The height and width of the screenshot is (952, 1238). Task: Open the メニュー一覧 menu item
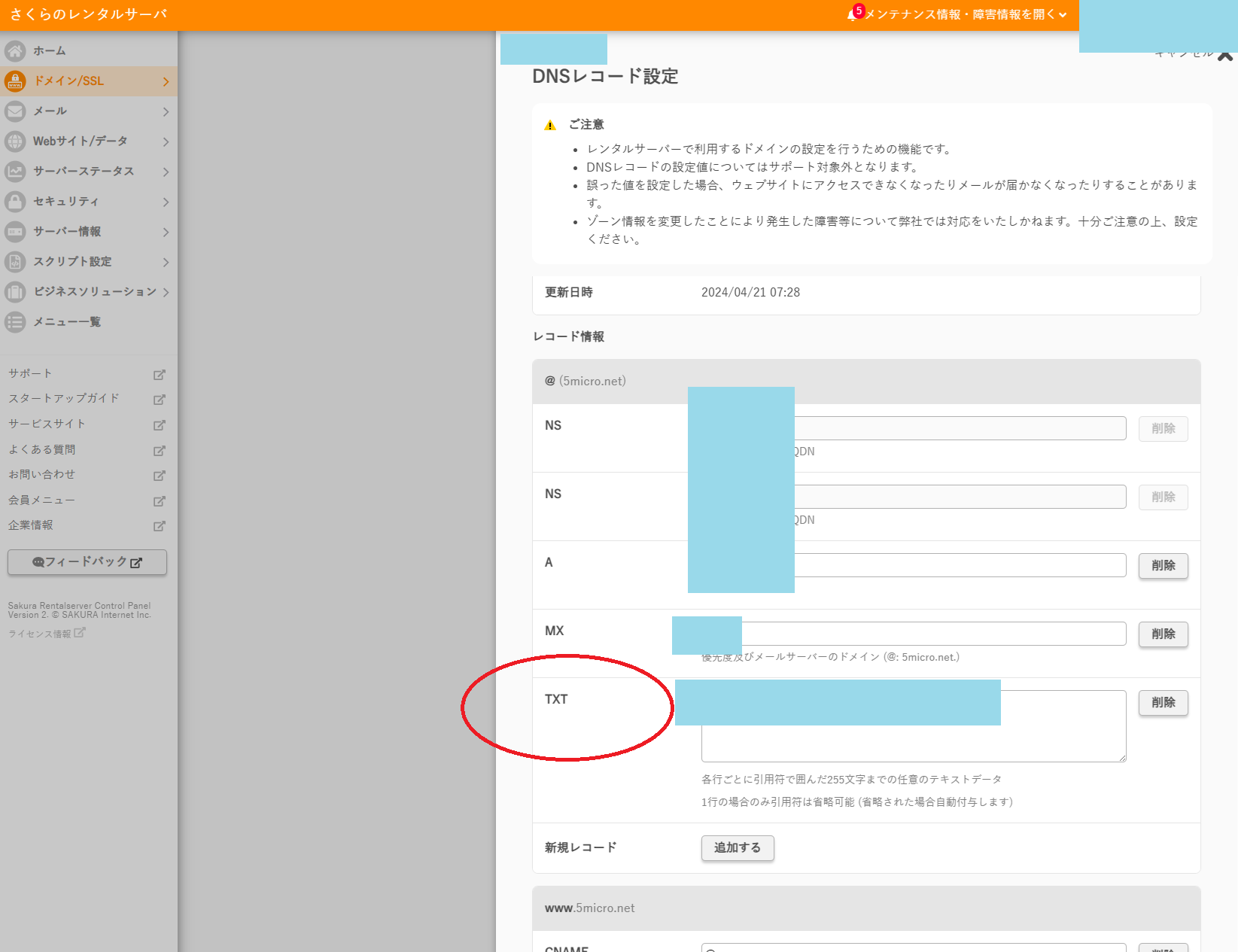[x=67, y=322]
